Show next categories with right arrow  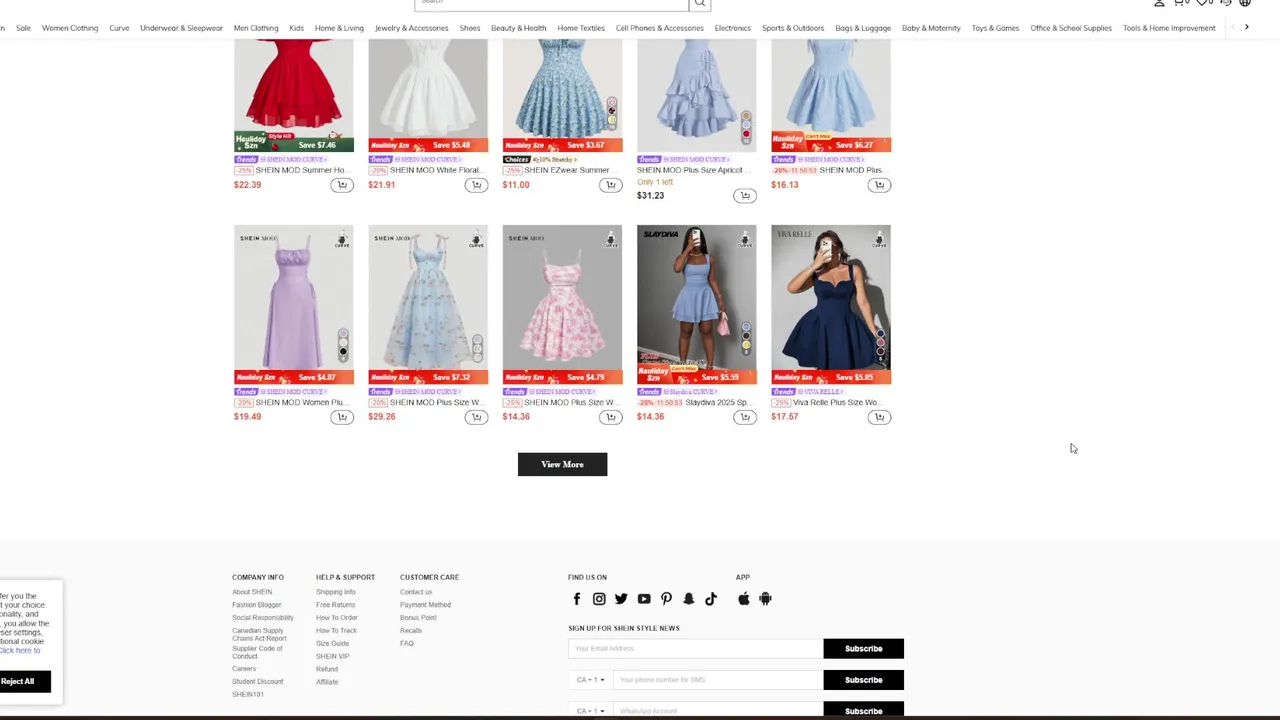(x=1246, y=27)
